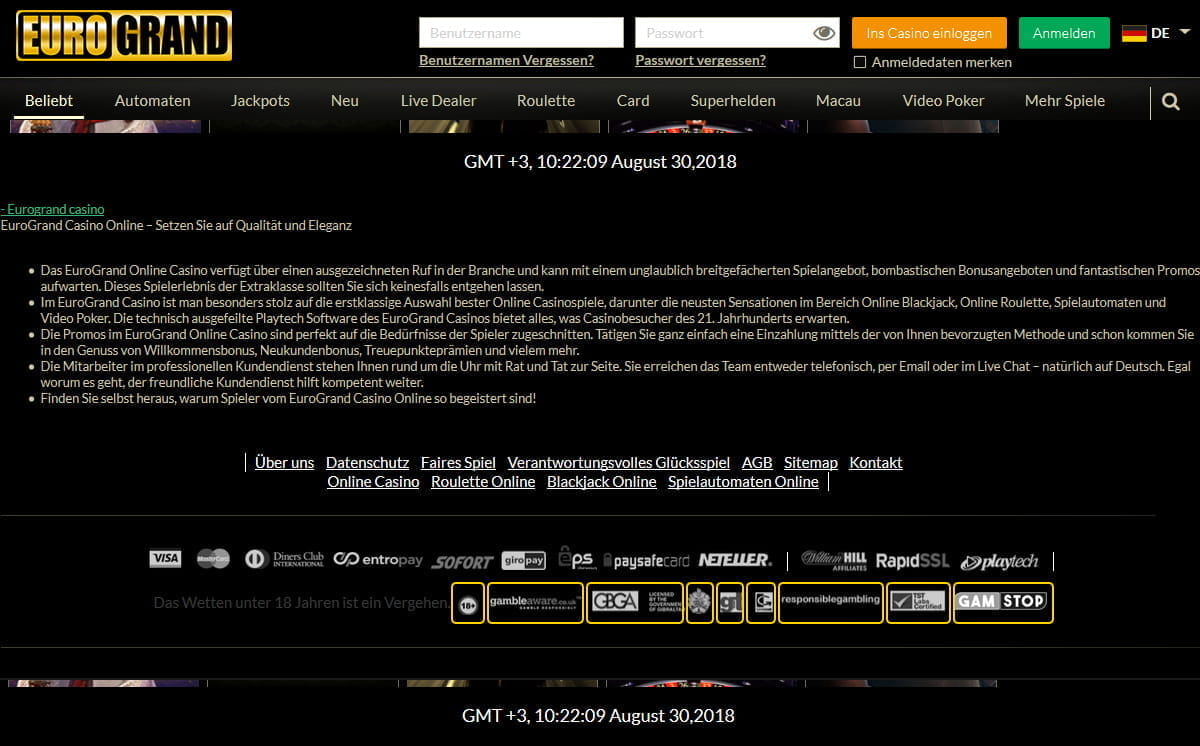1200x746 pixels.
Task: Open the search magnifier icon
Action: pos(1171,101)
